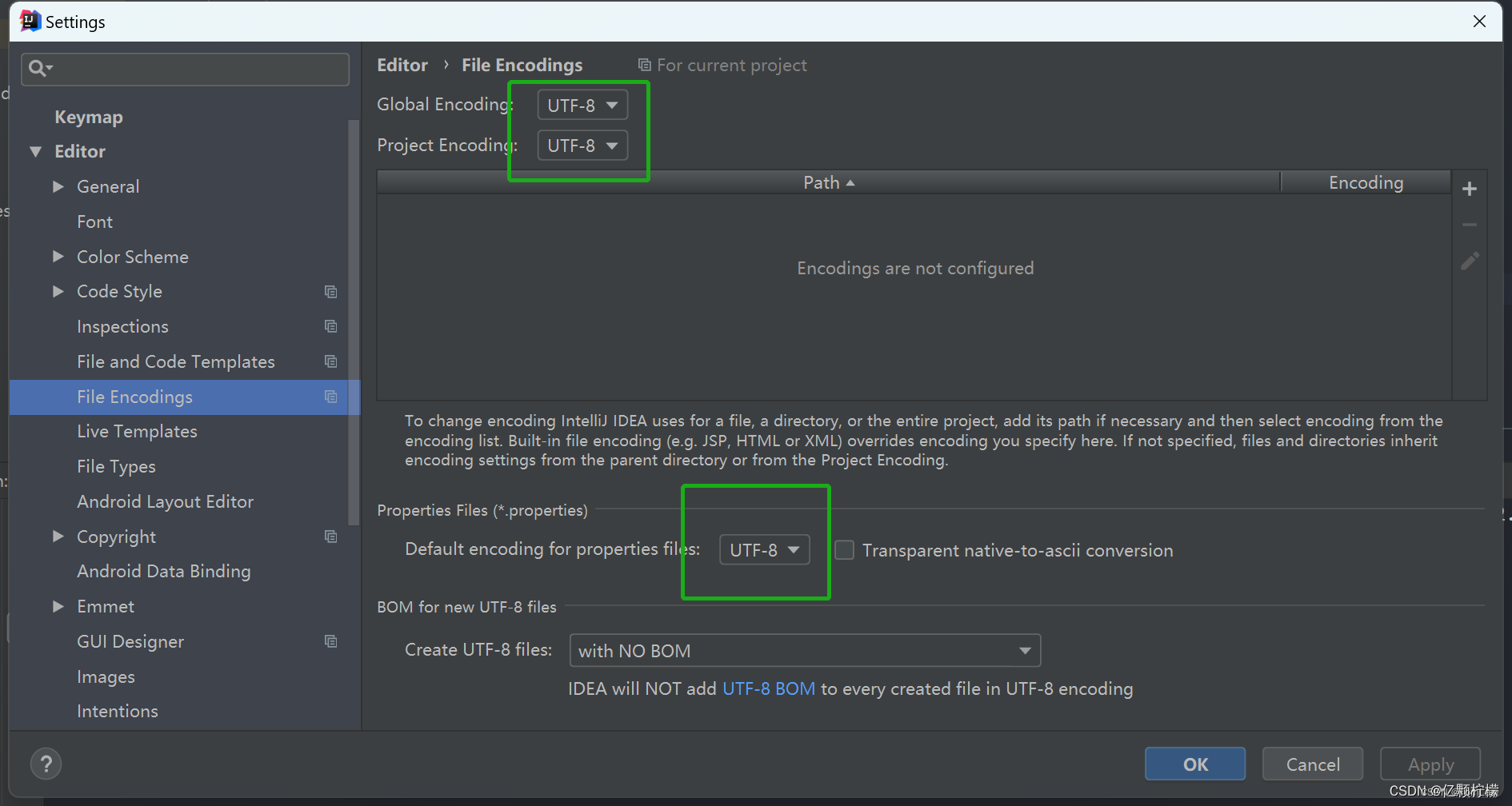Image resolution: width=1512 pixels, height=806 pixels.
Task: Enable Transparent native-to-ascii conversion checkbox
Action: 844,550
